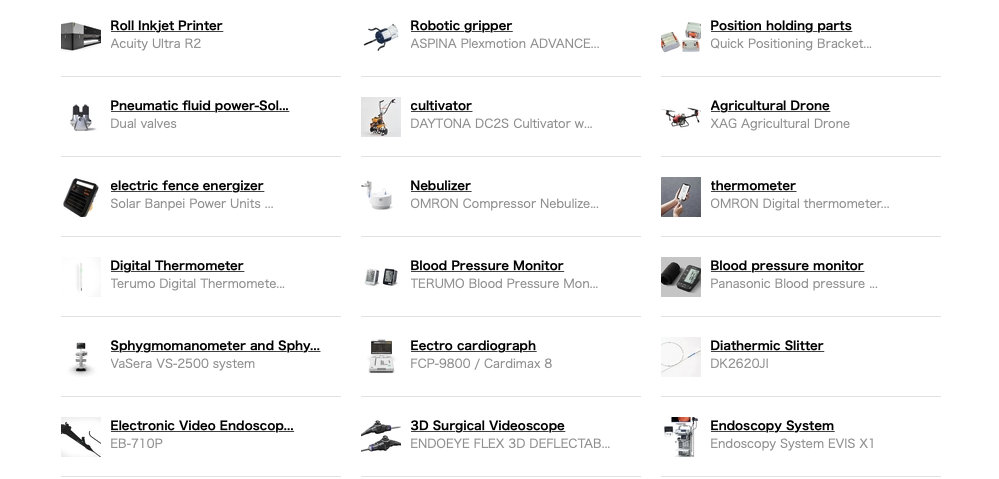
Task: Click the Agricultural Drone thumbnail image
Action: pyautogui.click(x=681, y=117)
